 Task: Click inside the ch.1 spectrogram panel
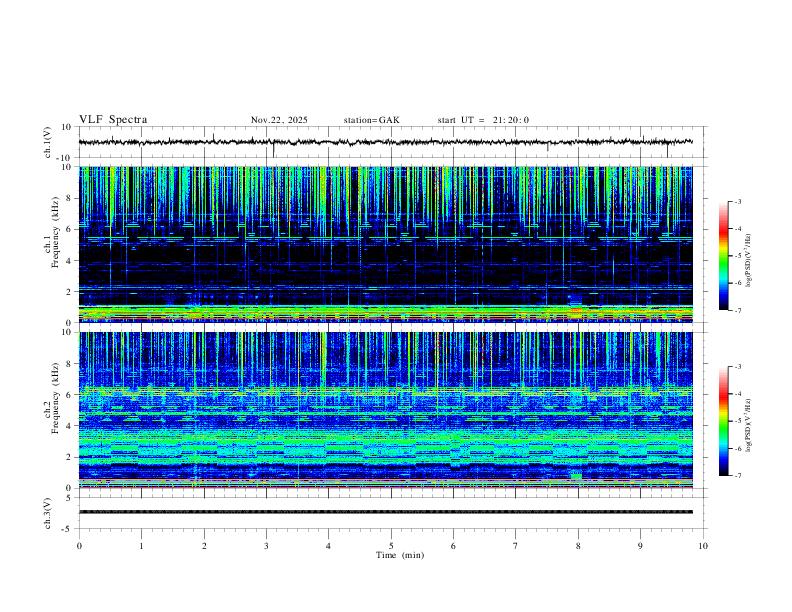(386, 244)
